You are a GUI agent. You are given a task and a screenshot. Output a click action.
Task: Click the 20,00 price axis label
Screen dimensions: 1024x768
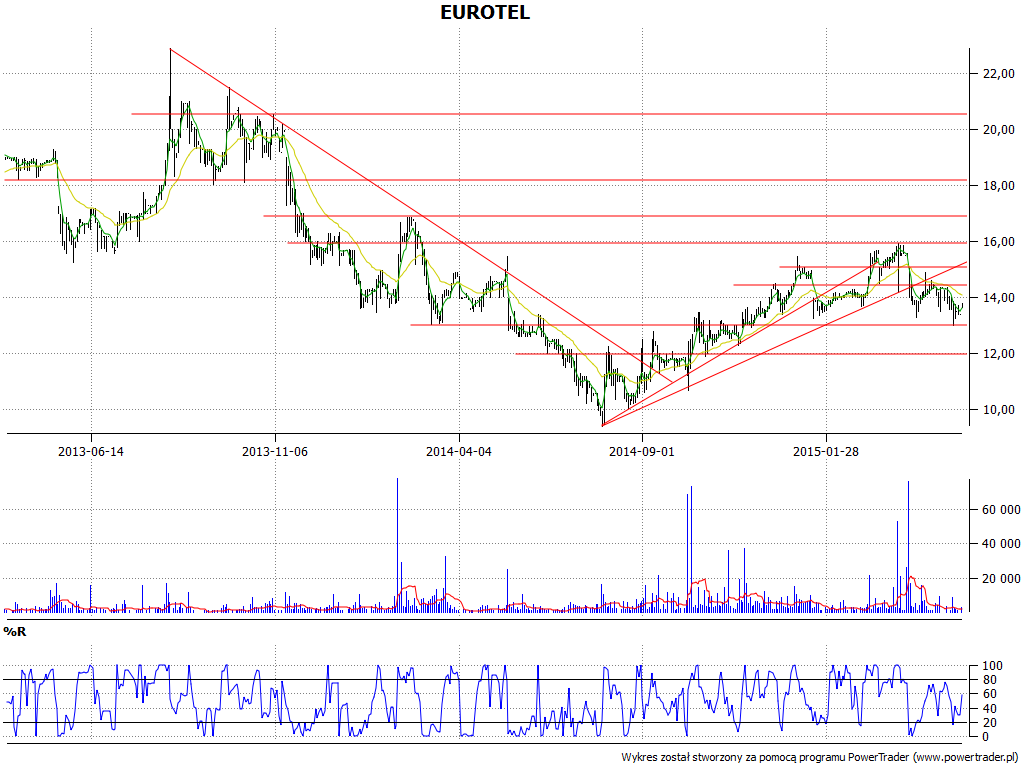[999, 129]
